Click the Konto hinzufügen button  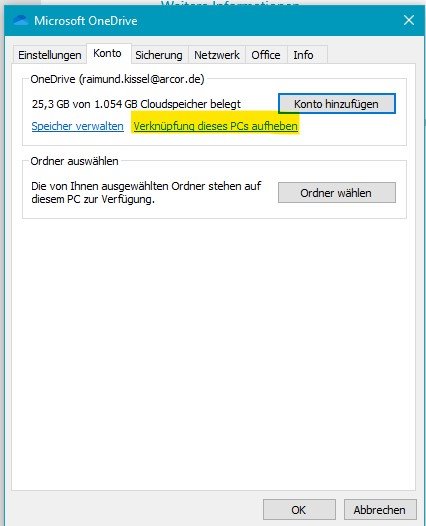click(x=336, y=104)
